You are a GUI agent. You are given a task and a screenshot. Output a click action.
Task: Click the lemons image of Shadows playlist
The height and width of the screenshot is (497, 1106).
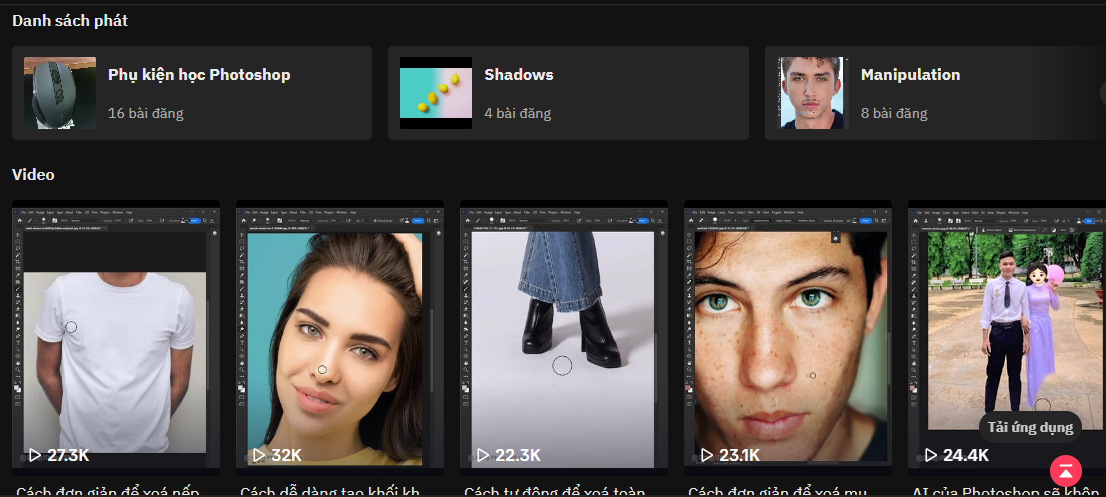(436, 93)
